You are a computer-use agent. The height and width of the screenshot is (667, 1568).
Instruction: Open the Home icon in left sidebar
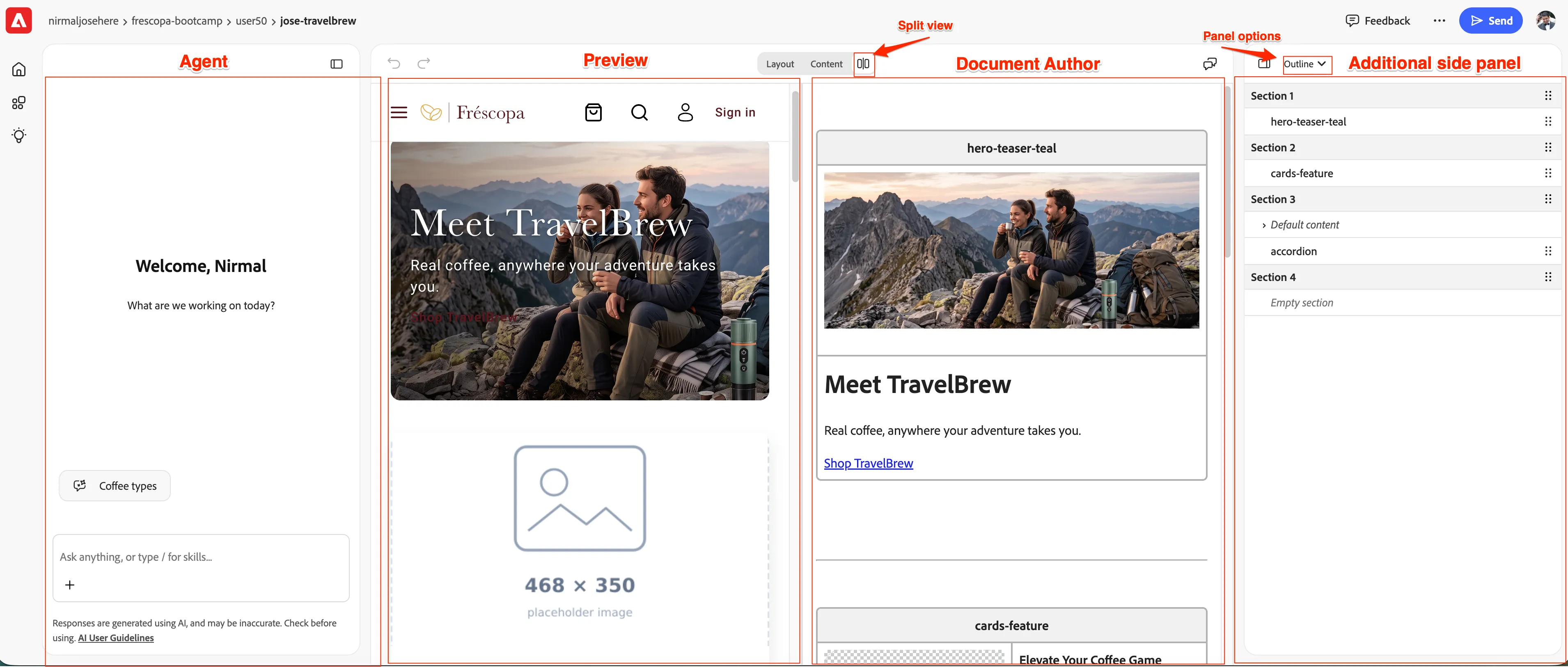pyautogui.click(x=19, y=69)
